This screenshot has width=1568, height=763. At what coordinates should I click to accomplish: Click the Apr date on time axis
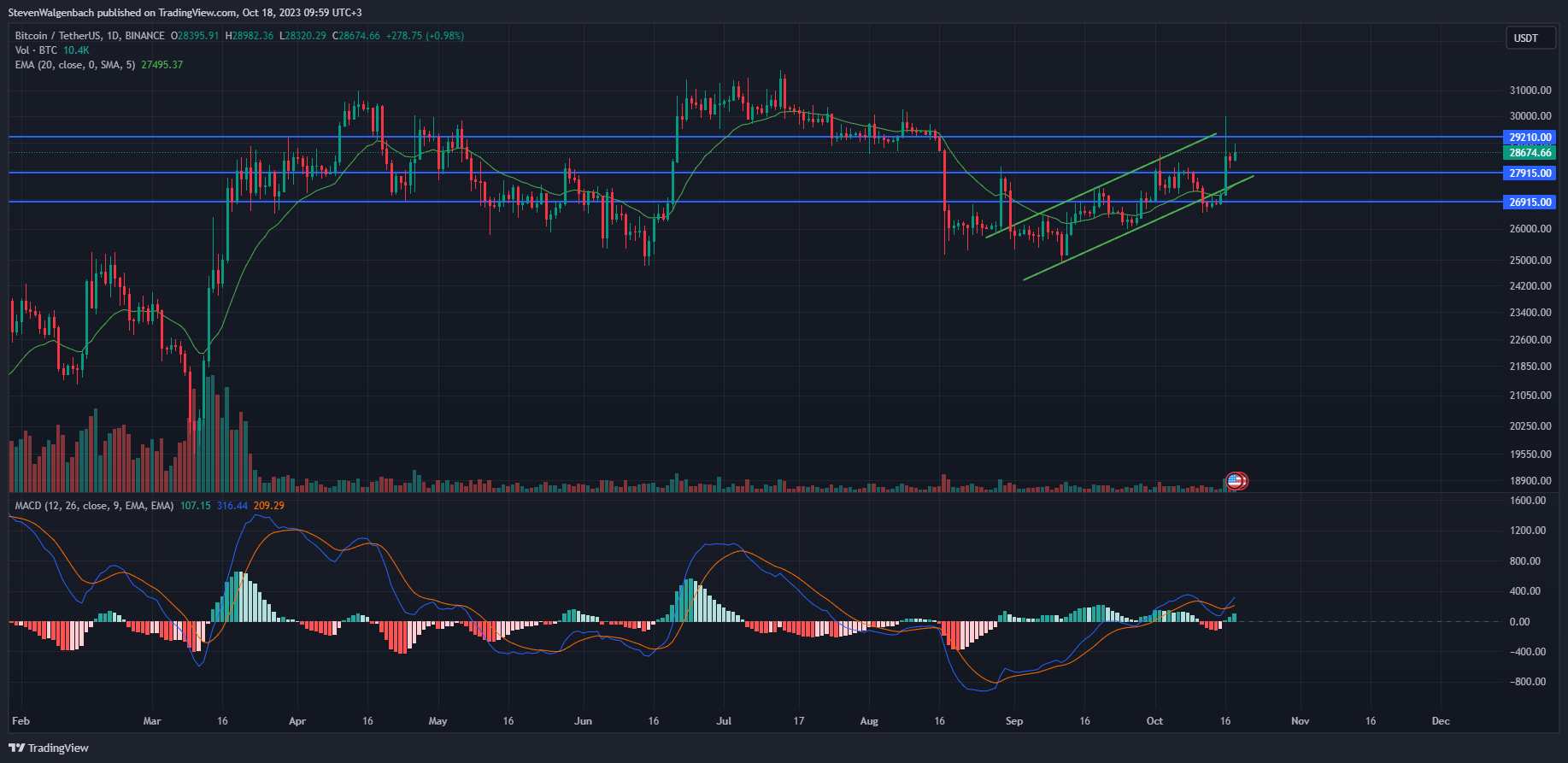[297, 721]
